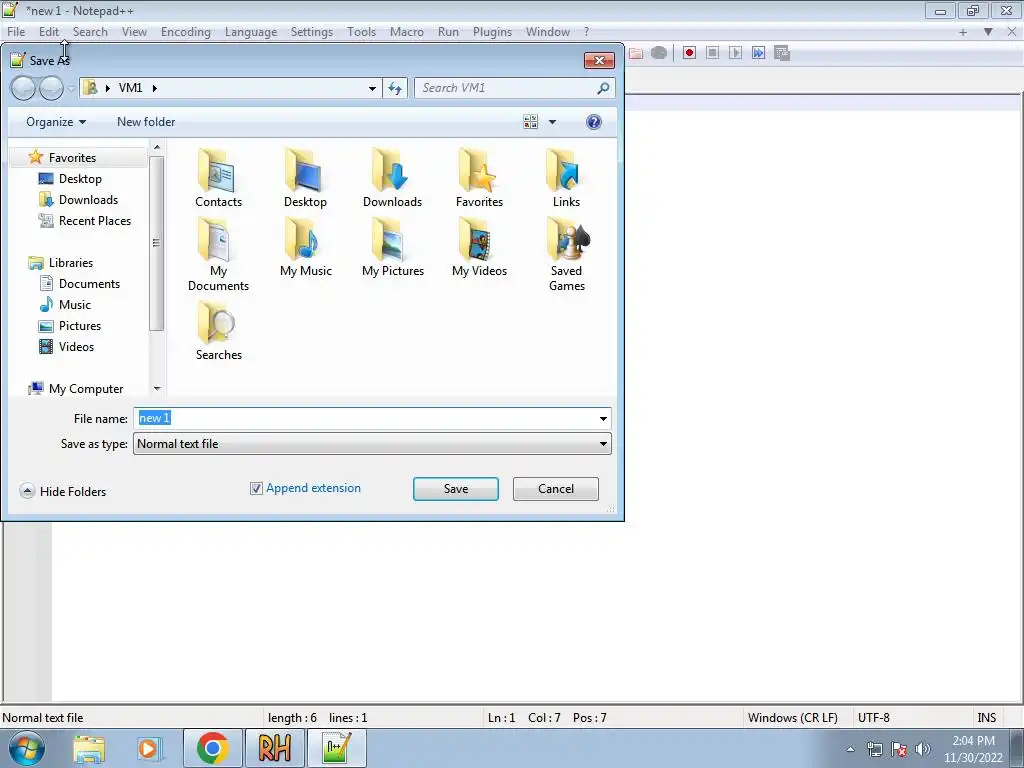Viewport: 1024px width, 768px height.
Task: Show hidden system tray icons
Action: tap(850, 749)
